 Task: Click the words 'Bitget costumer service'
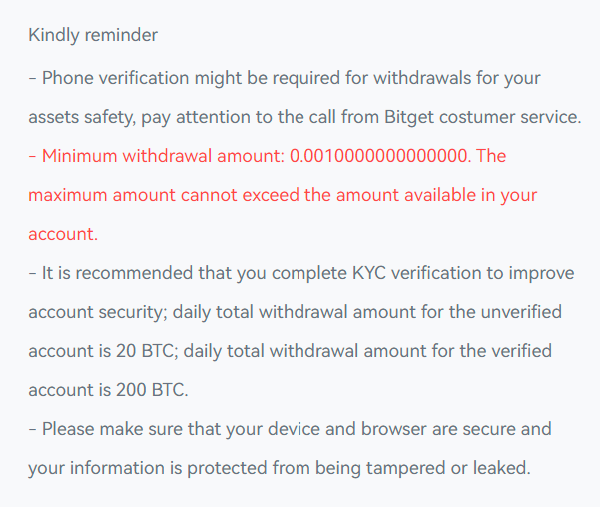pos(481,117)
